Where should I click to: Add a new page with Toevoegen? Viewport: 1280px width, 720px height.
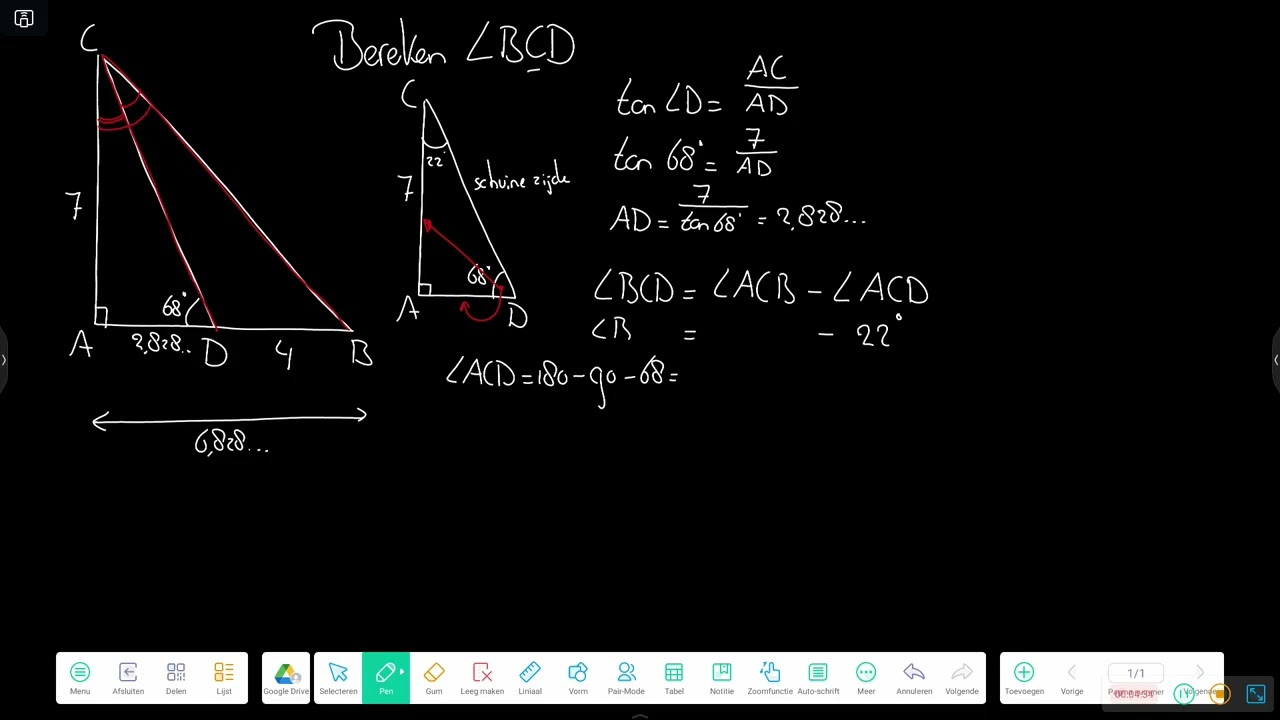[x=1024, y=678]
